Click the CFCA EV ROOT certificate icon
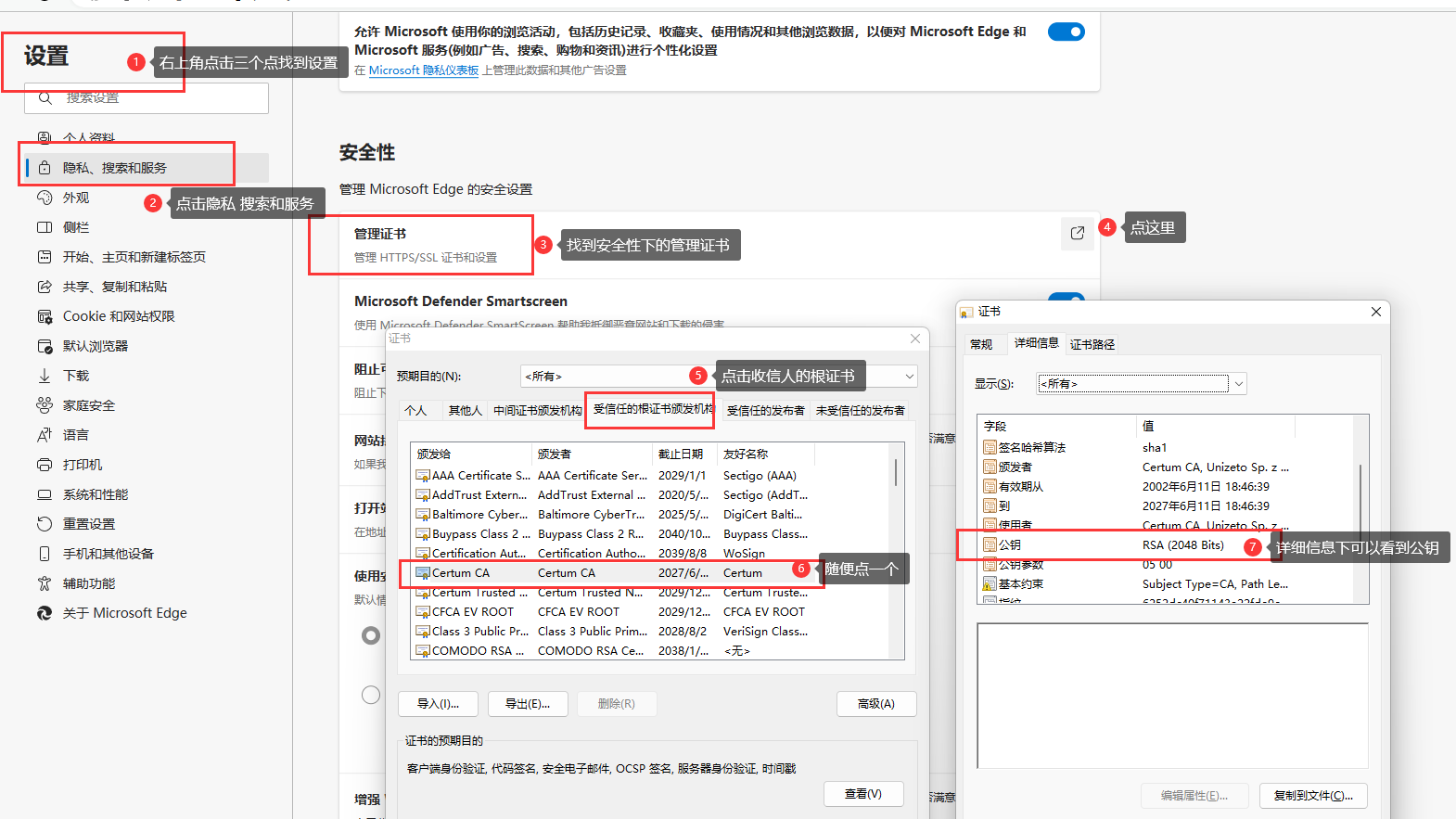Image resolution: width=1456 pixels, height=819 pixels. [x=423, y=611]
